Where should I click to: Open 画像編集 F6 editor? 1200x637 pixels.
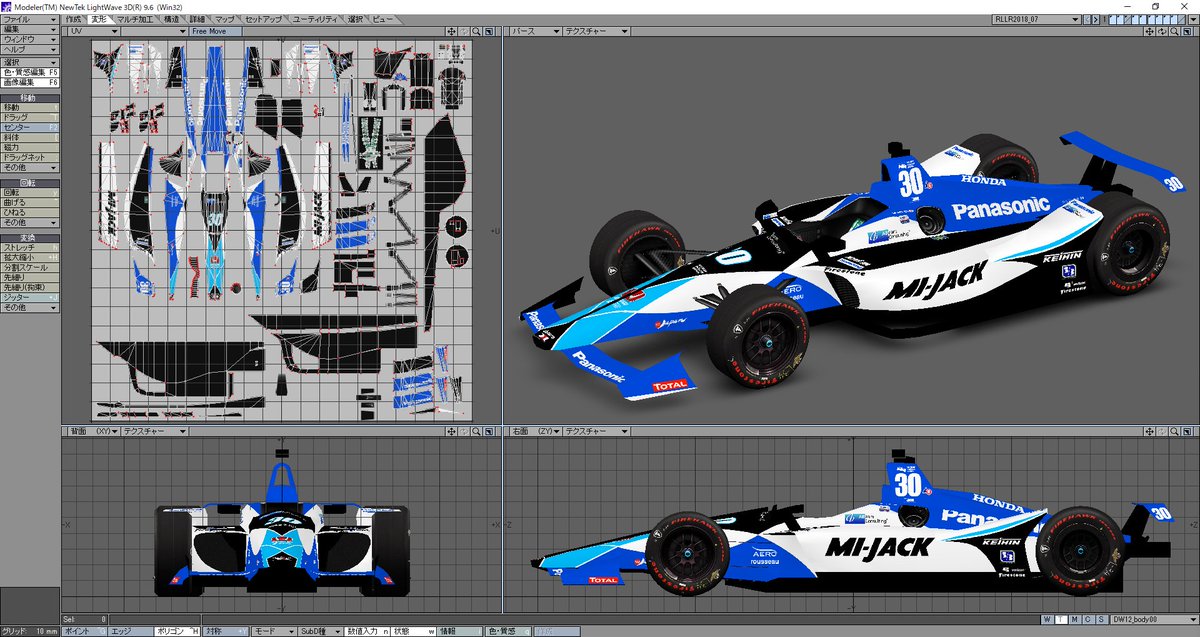pyautogui.click(x=30, y=82)
